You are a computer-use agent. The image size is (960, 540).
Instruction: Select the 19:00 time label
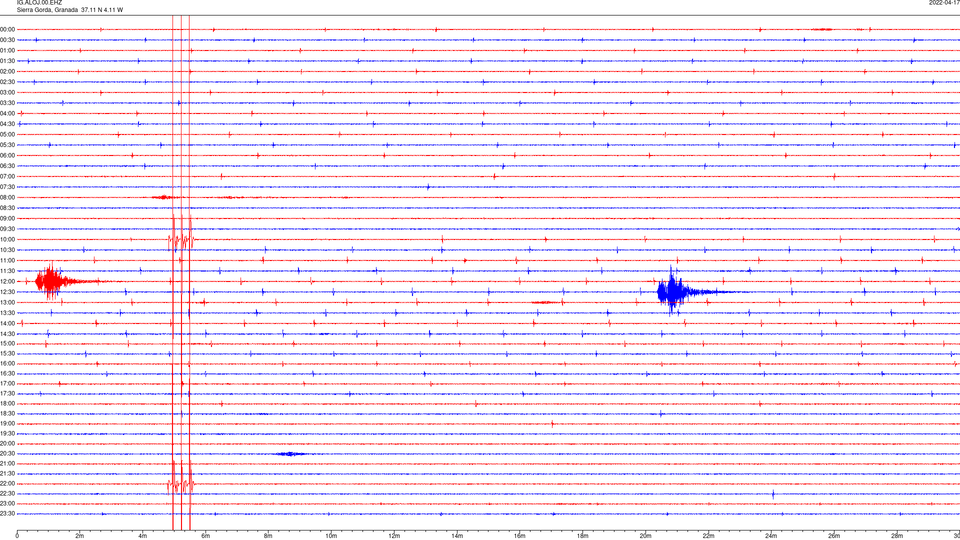[x=7, y=423]
